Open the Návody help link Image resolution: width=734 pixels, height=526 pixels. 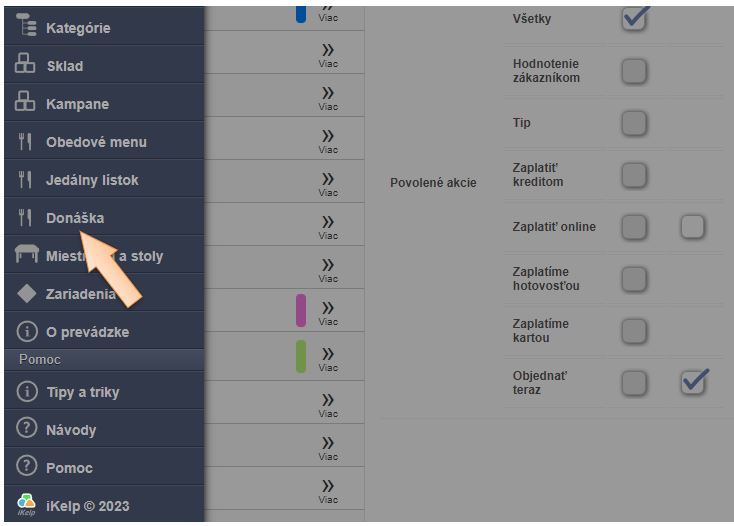71,430
